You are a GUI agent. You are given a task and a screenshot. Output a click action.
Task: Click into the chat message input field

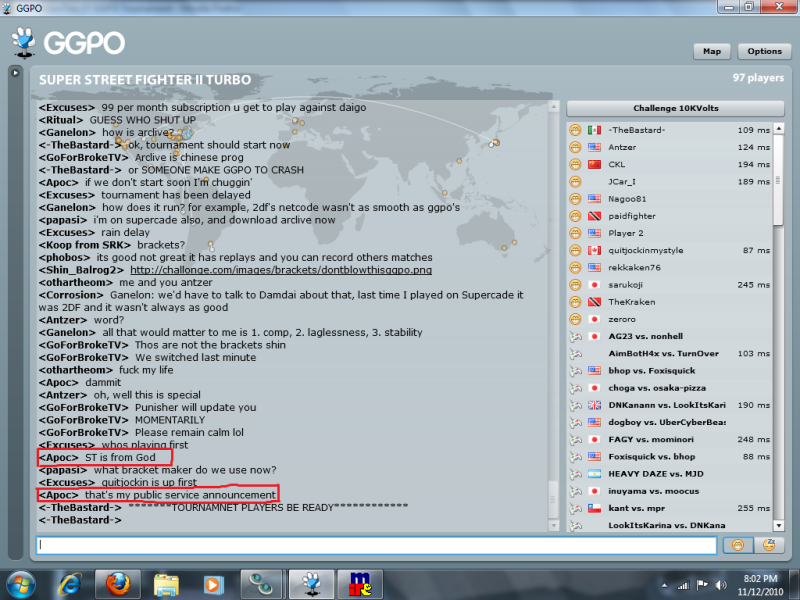[377, 545]
